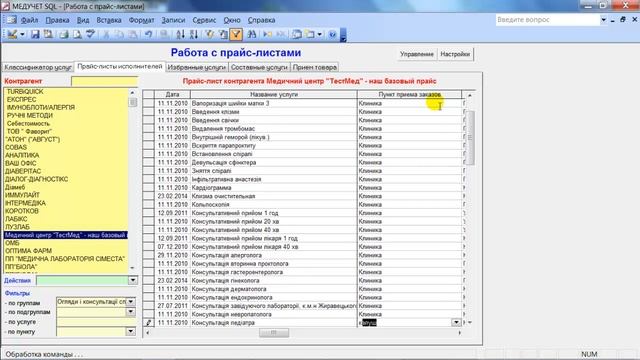This screenshot has height=360, width=640.
Task: Expand the help question dropdown arrow
Action: (x=603, y=20)
